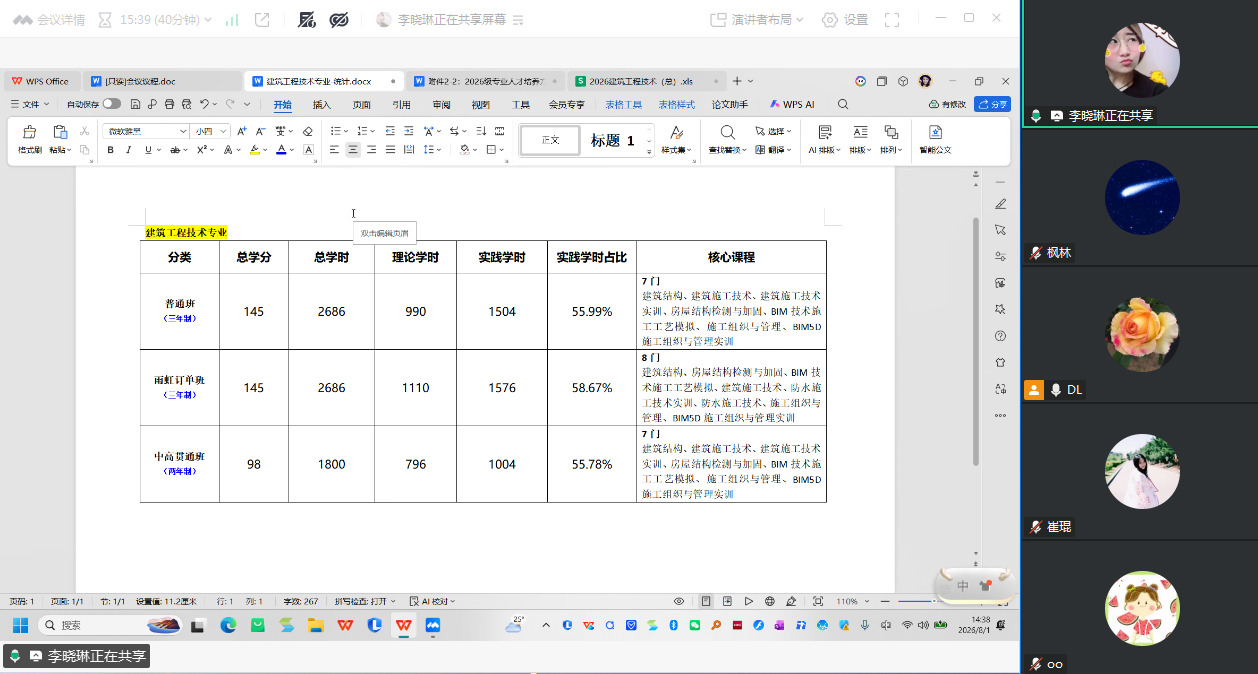Click the vertical document scrollbar
The image size is (1258, 674).
976,340
